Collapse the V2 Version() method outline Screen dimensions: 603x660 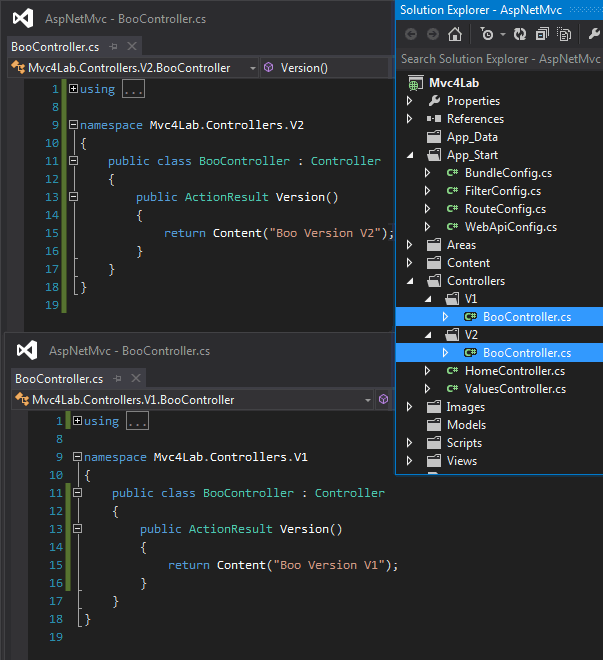(x=73, y=197)
